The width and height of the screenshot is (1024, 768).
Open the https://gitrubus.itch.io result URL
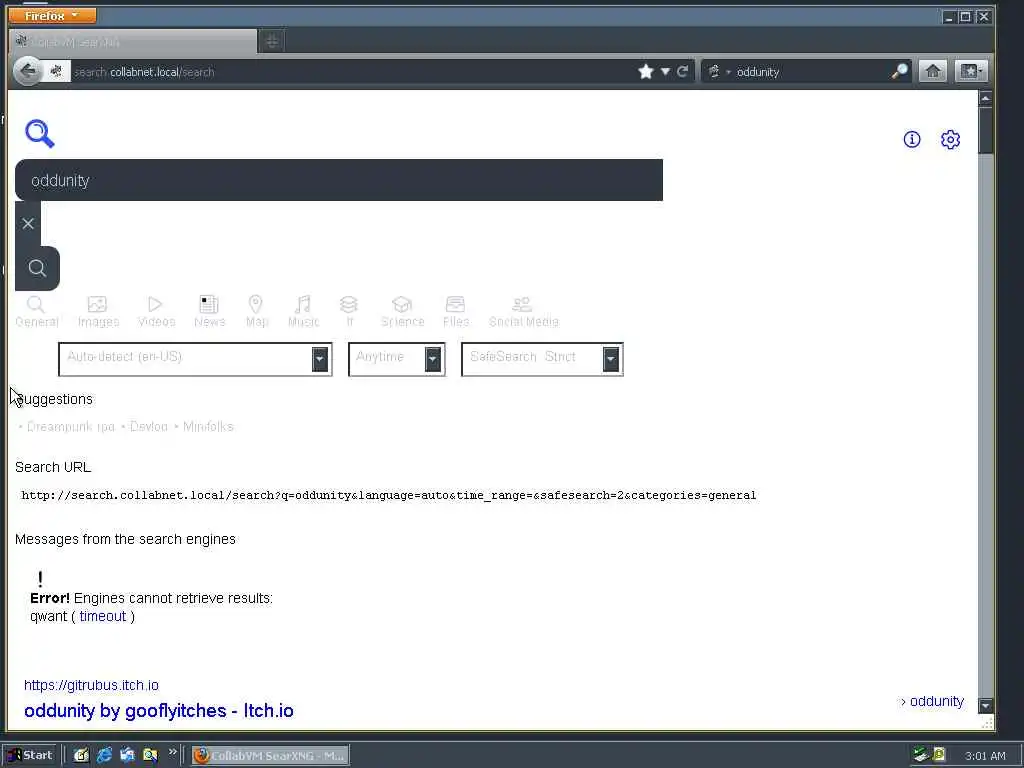pos(91,684)
